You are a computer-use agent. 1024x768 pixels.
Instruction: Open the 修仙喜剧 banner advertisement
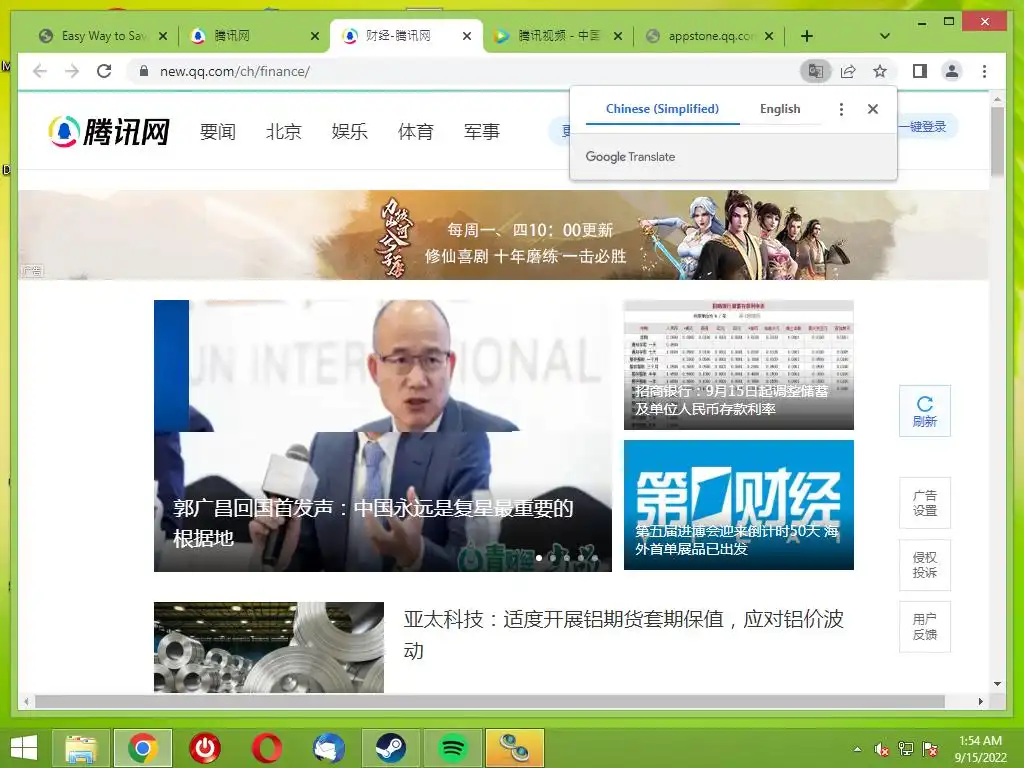503,235
